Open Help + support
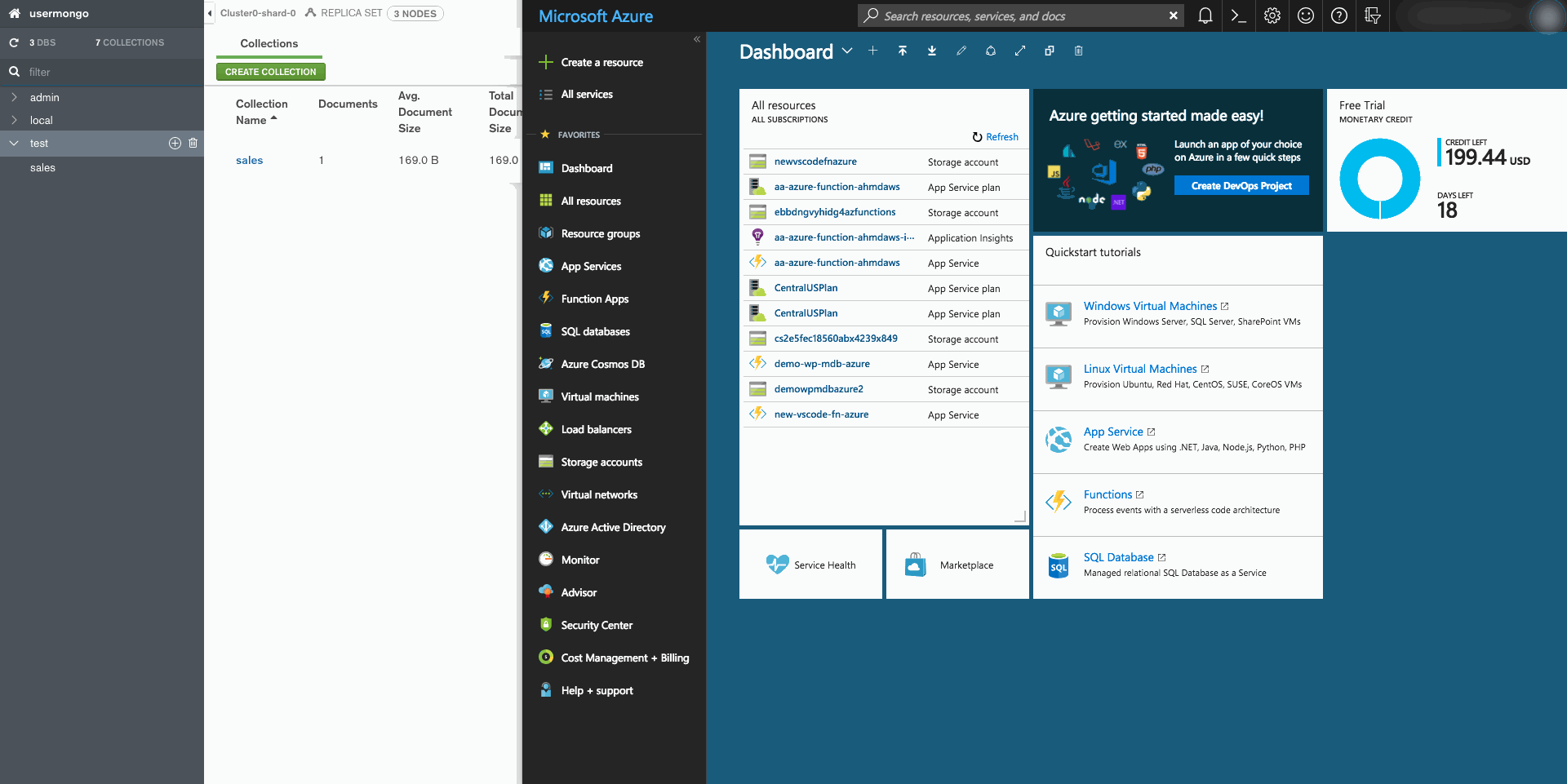 pyautogui.click(x=597, y=690)
